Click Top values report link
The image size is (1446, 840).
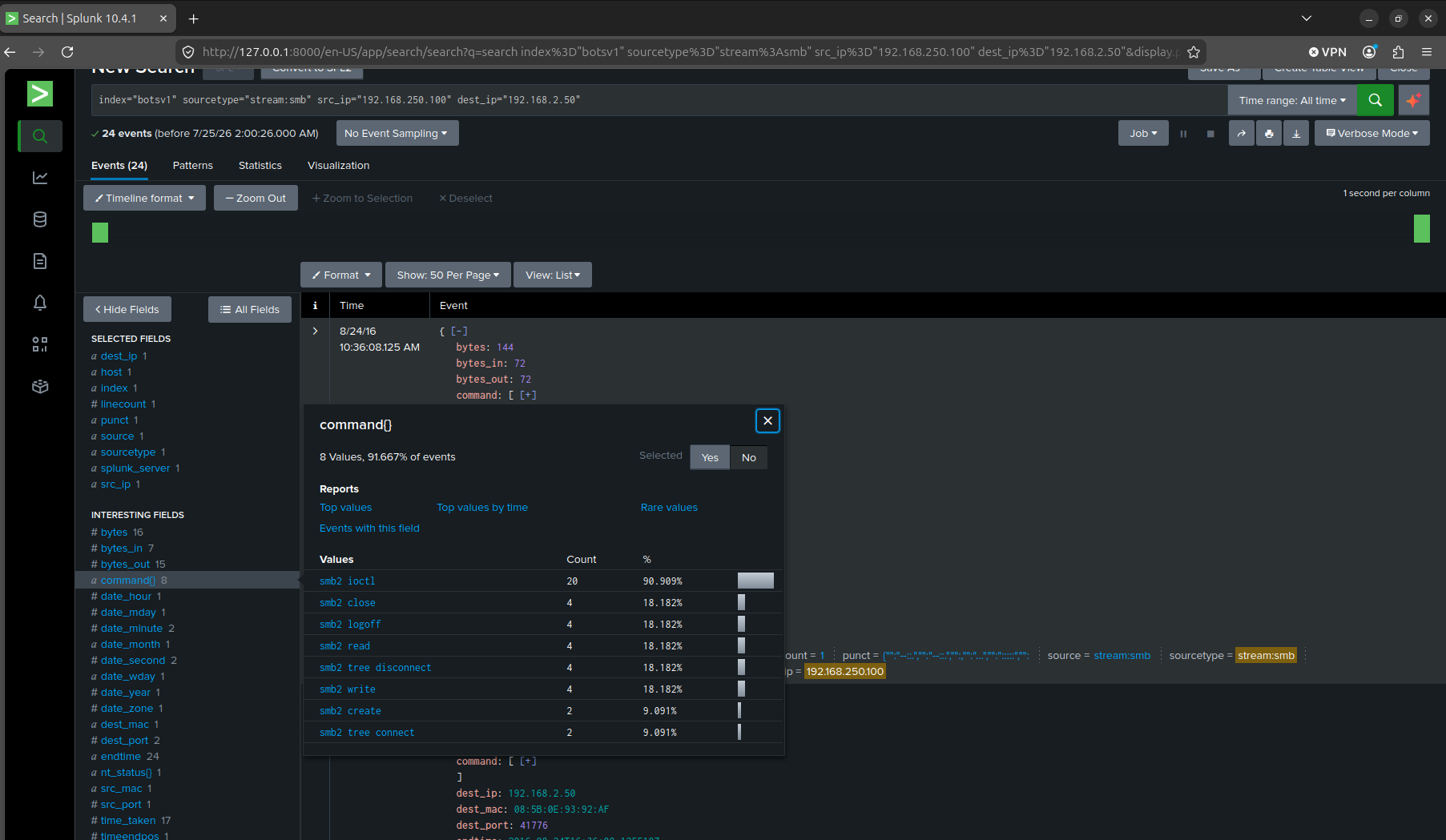[345, 508]
